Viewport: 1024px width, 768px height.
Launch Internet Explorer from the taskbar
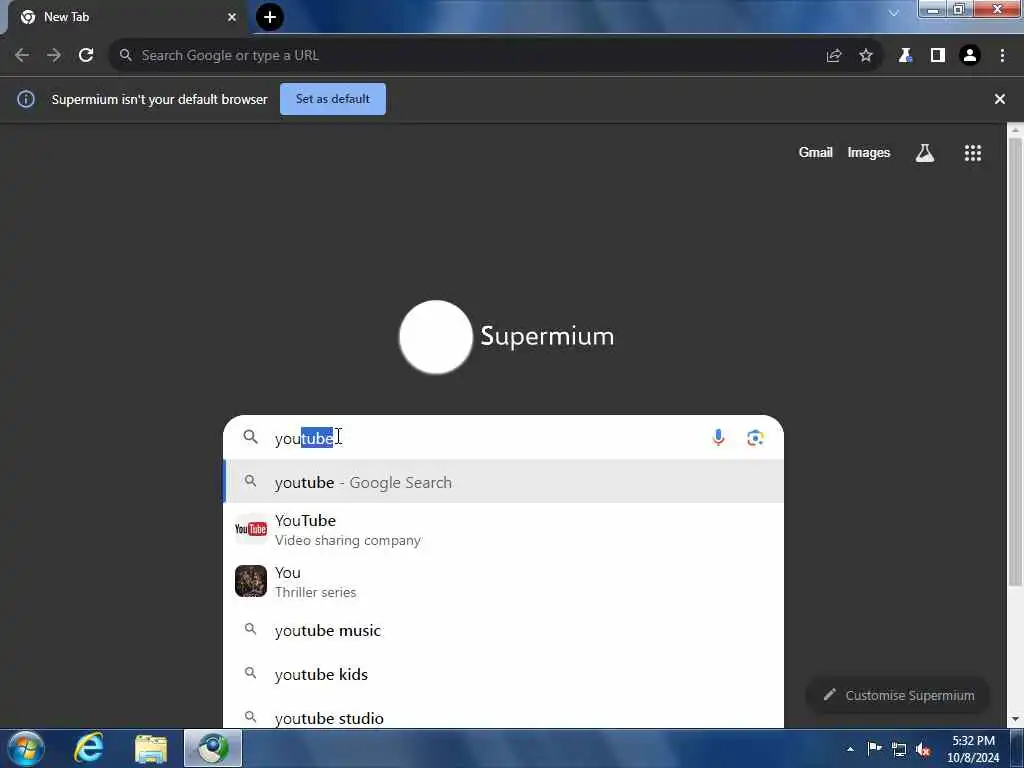88,748
